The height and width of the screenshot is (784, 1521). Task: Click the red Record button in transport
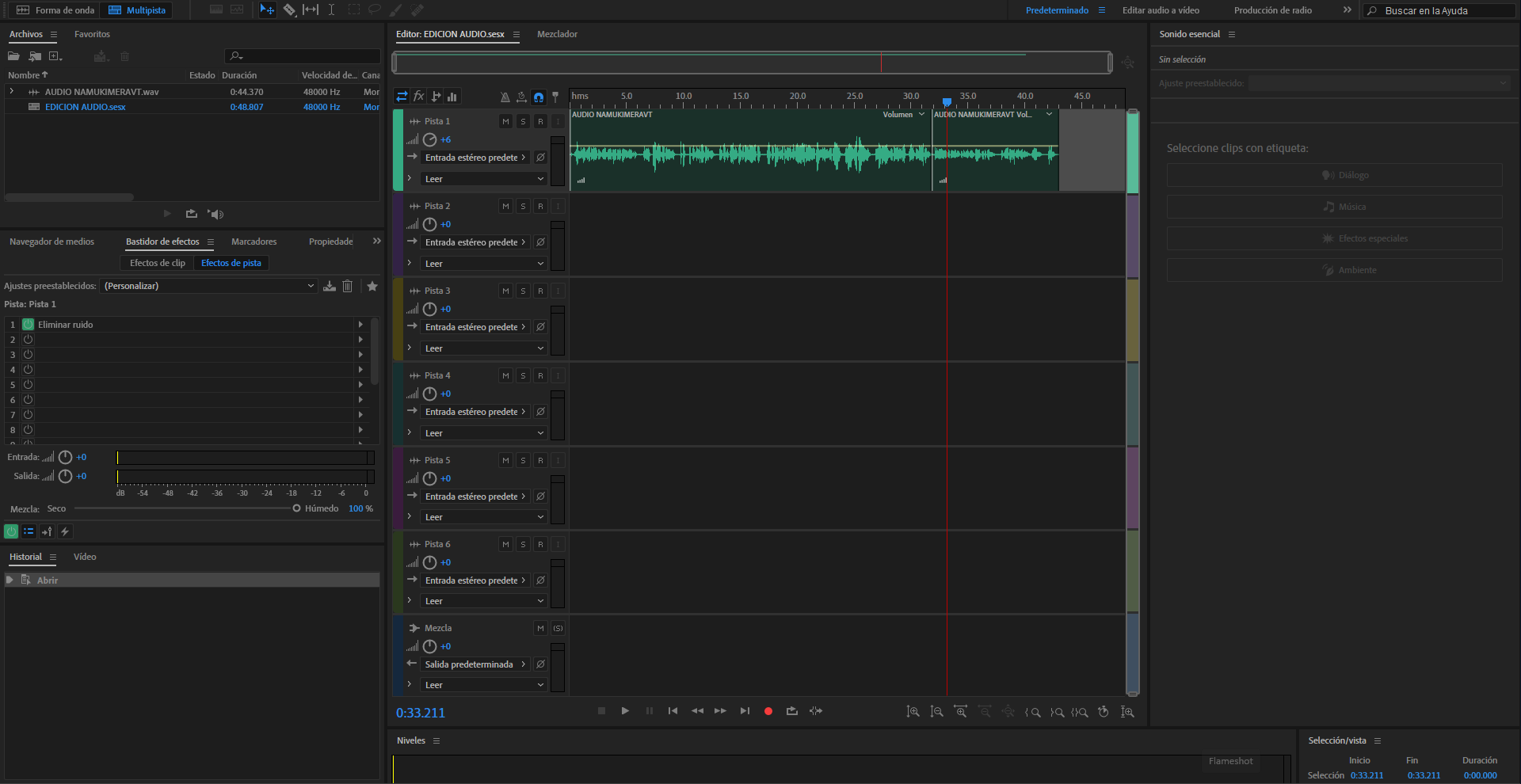[768, 711]
